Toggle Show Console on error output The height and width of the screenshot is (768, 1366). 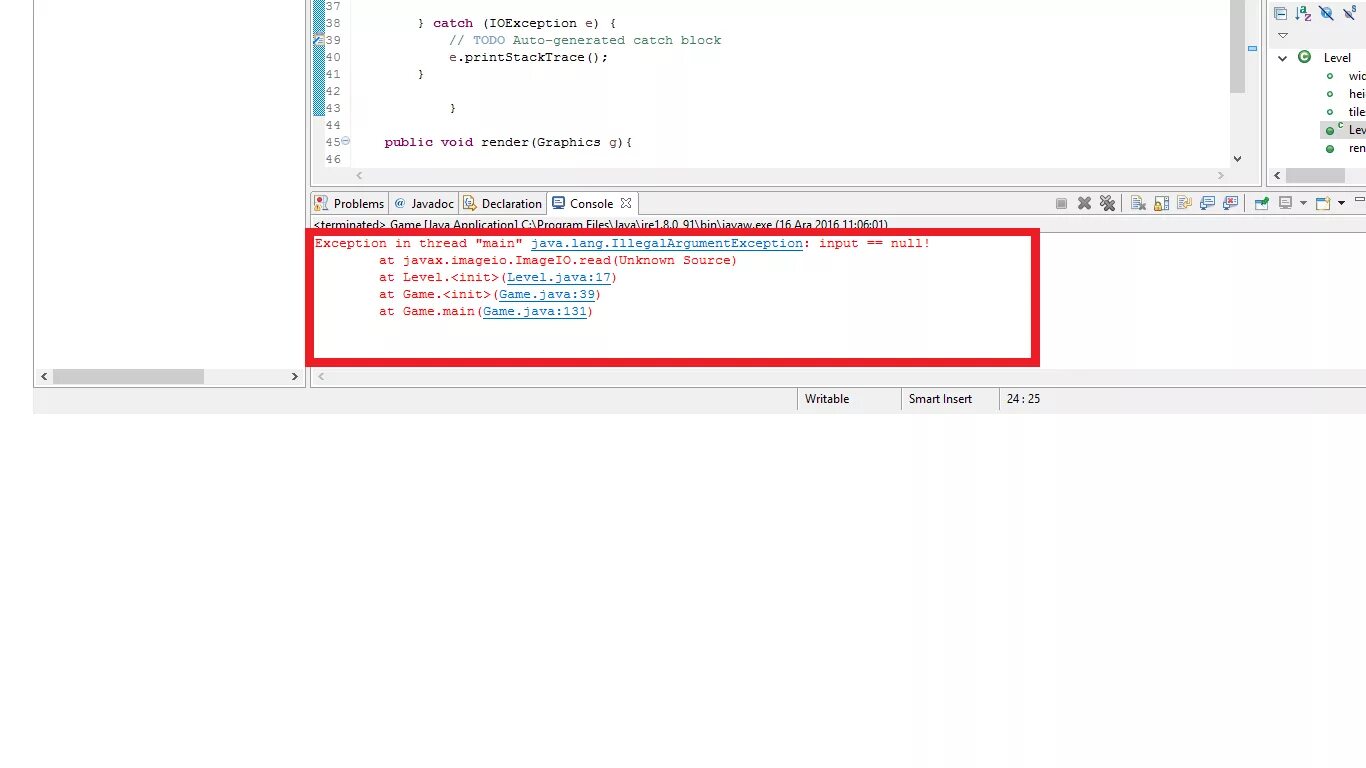1230,203
